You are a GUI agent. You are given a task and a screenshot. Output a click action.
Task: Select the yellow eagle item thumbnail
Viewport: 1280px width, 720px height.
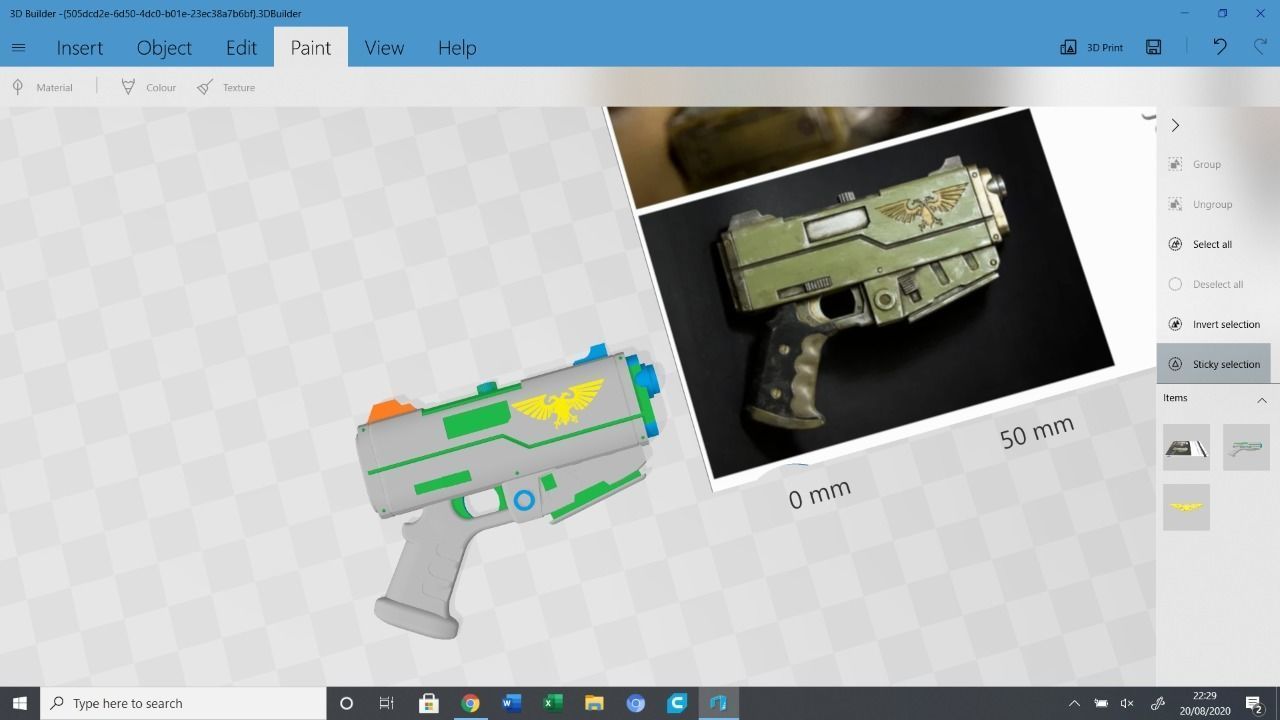coord(1186,507)
